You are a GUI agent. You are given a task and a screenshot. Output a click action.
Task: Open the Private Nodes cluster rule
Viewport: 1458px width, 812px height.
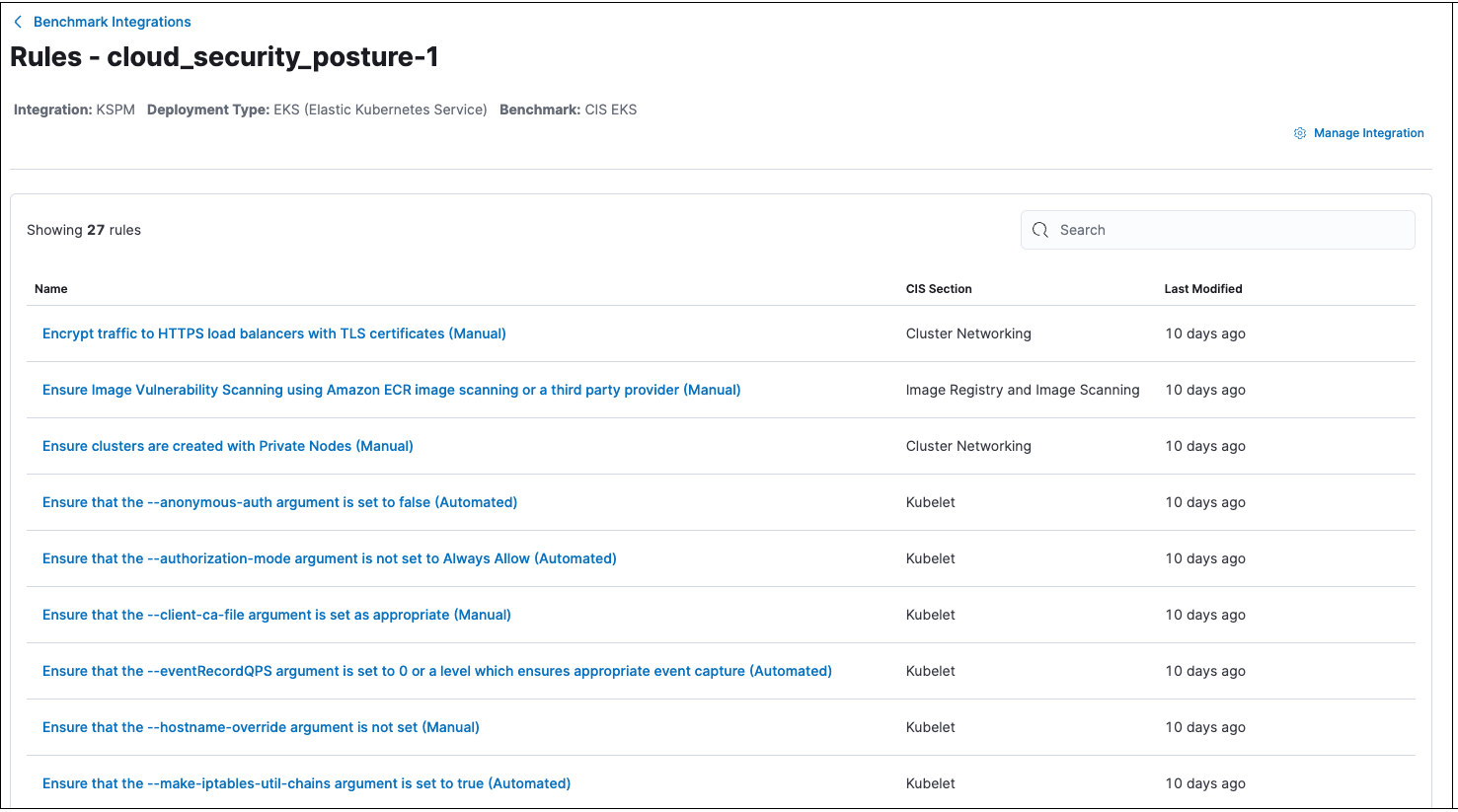(227, 446)
